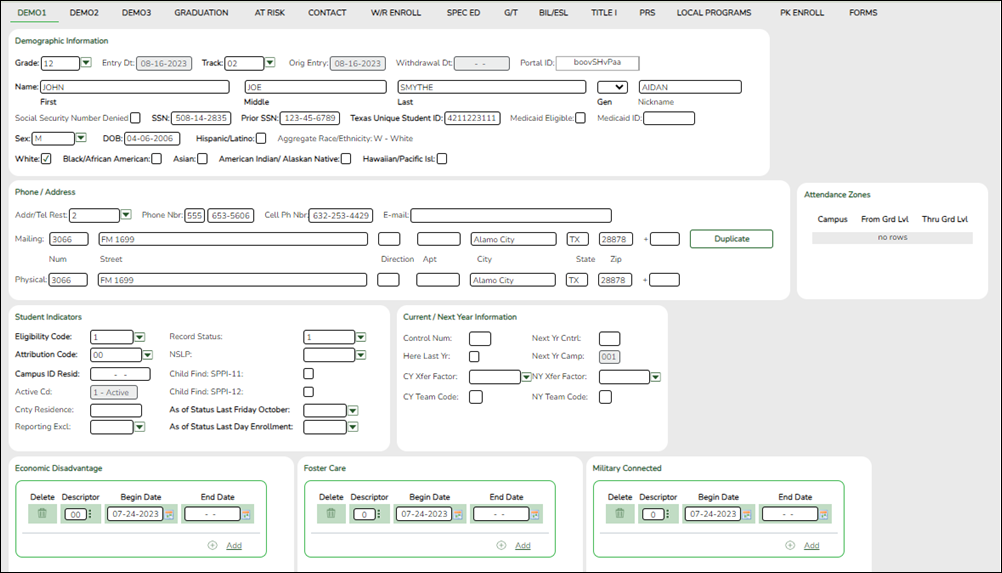This screenshot has width=1002, height=573.
Task: Open Economic Disadvantage Descriptor lookup ellipsis
Action: [x=90, y=514]
